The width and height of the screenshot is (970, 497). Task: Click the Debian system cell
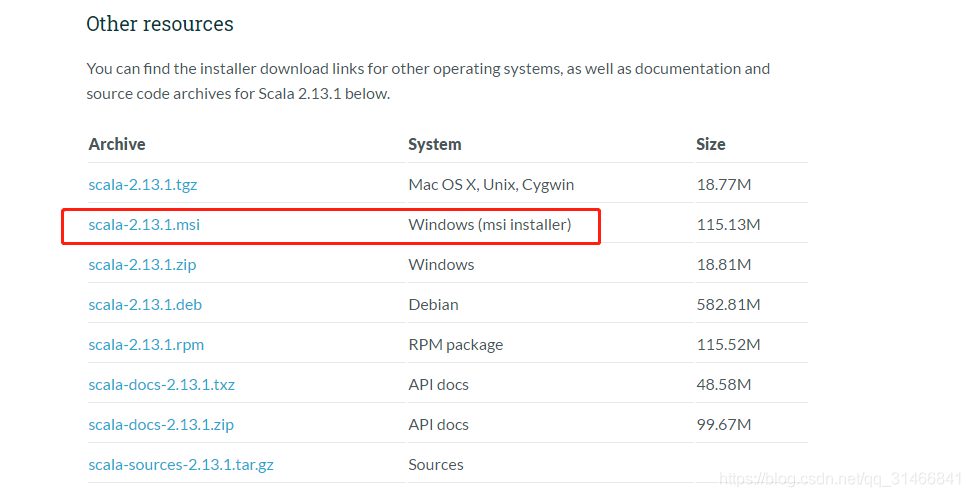point(434,305)
